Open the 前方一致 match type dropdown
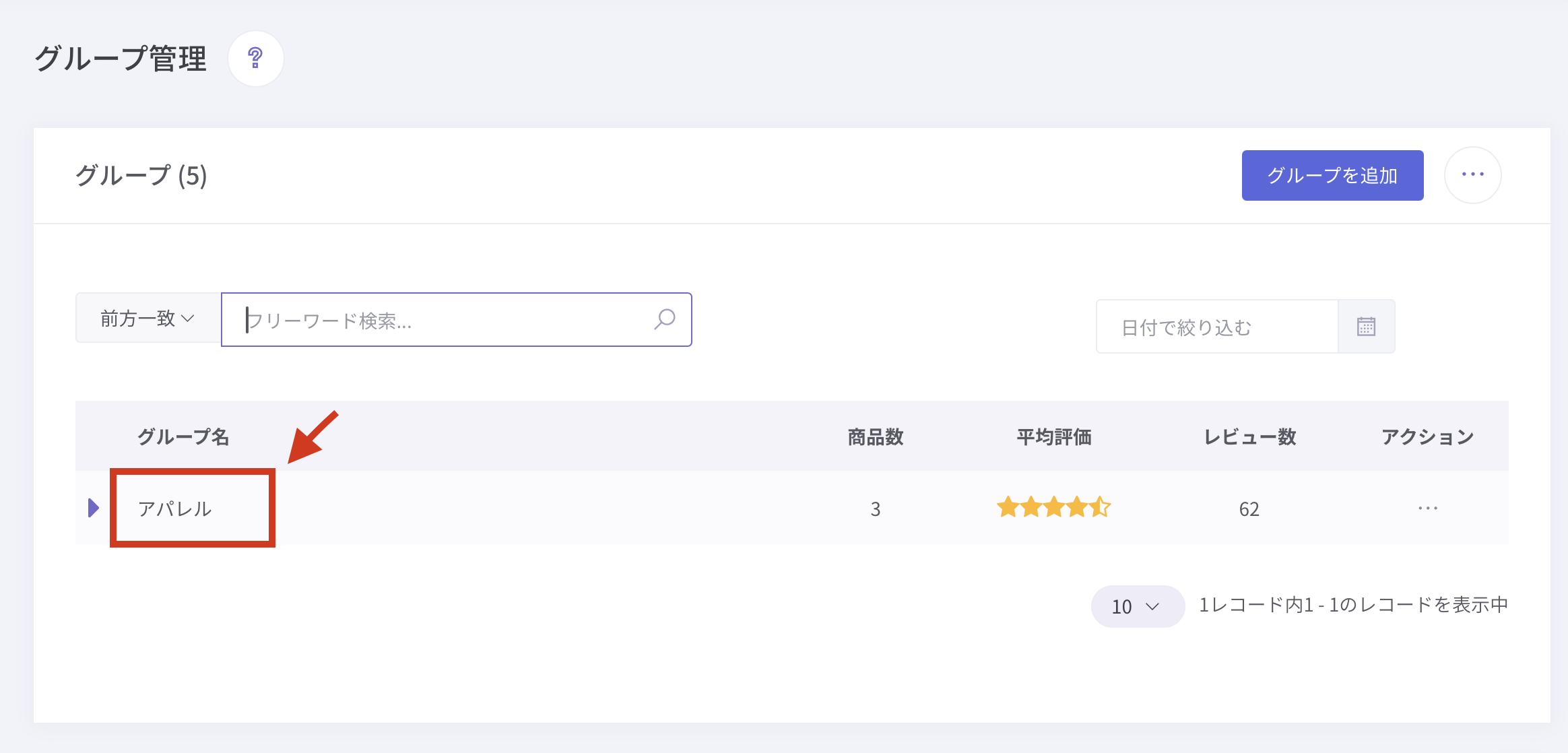Image resolution: width=1568 pixels, height=753 pixels. point(148,318)
